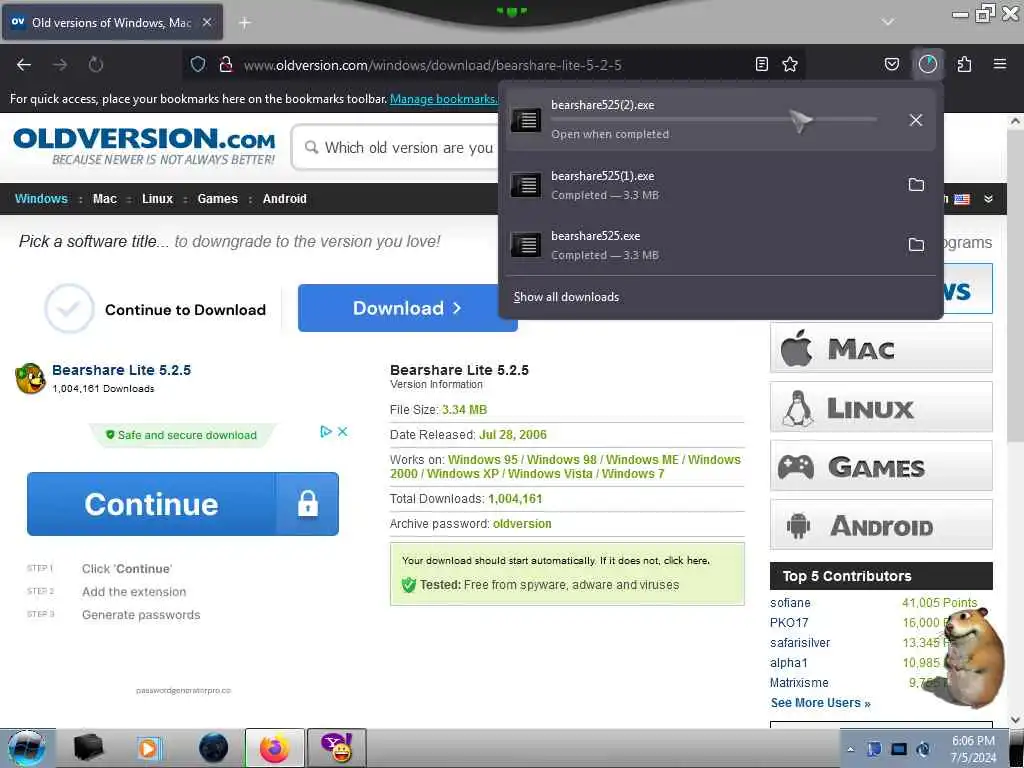
Task: Toggle reader view icon in address bar
Action: pyautogui.click(x=761, y=64)
